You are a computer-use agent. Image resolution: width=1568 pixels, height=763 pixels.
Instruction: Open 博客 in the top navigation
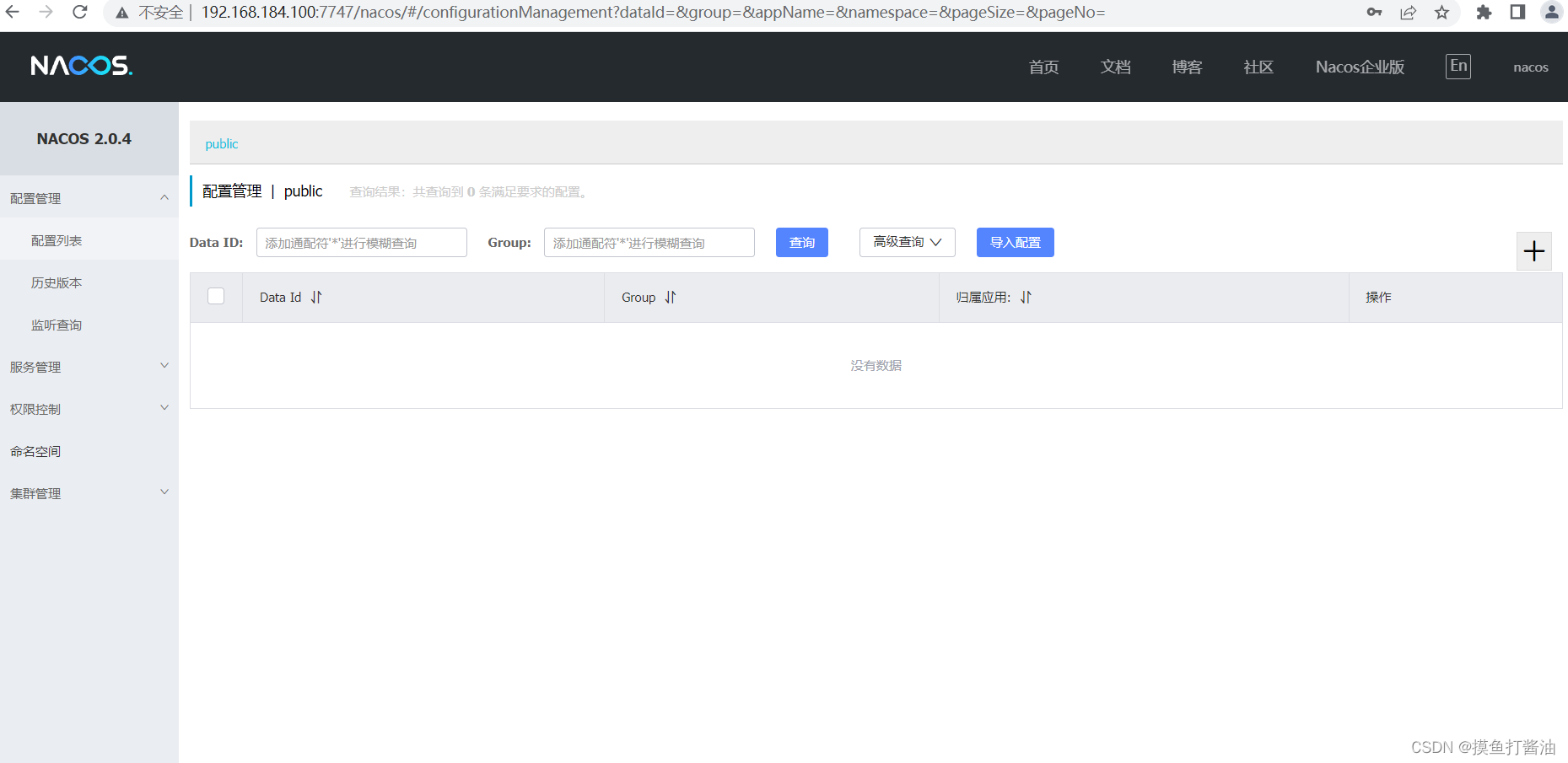point(1187,67)
